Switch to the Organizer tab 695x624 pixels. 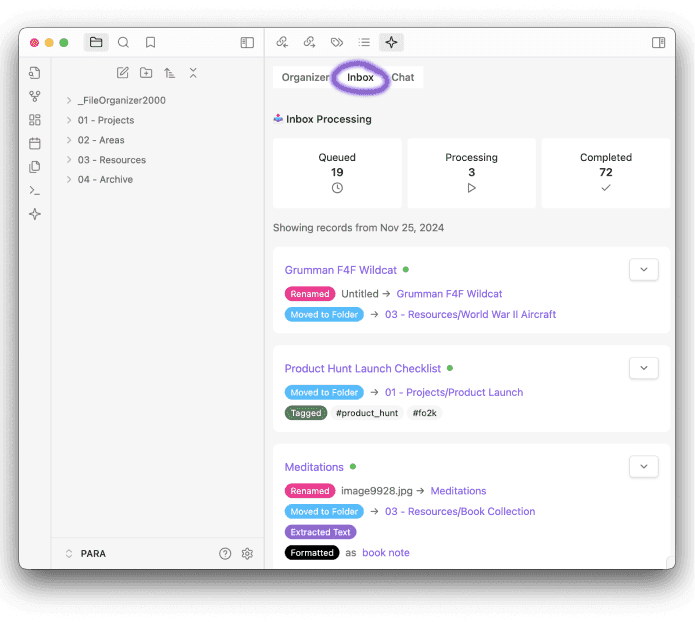pos(305,78)
